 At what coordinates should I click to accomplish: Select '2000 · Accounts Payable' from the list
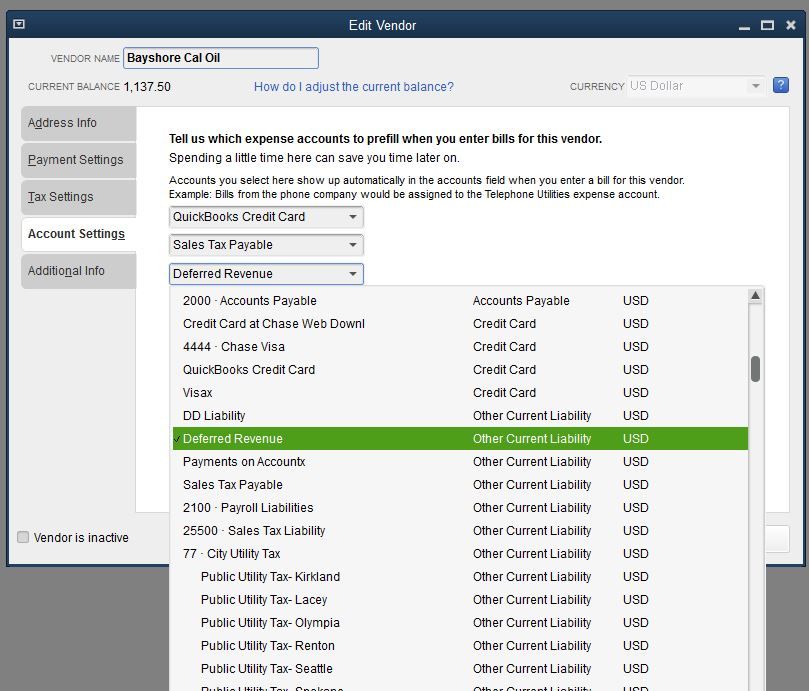tap(460, 300)
